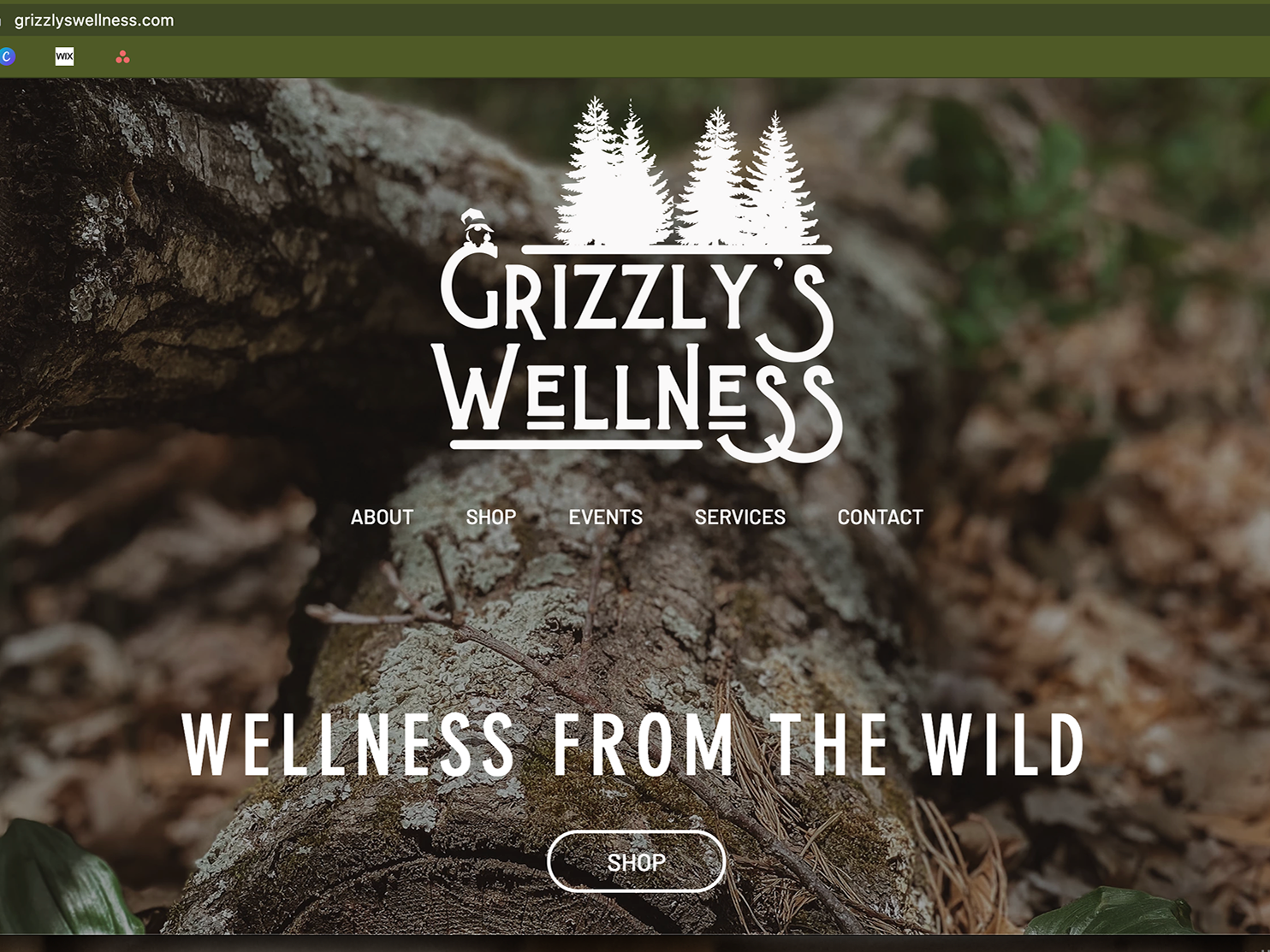Open the ABOUT navigation item

pyautogui.click(x=382, y=517)
